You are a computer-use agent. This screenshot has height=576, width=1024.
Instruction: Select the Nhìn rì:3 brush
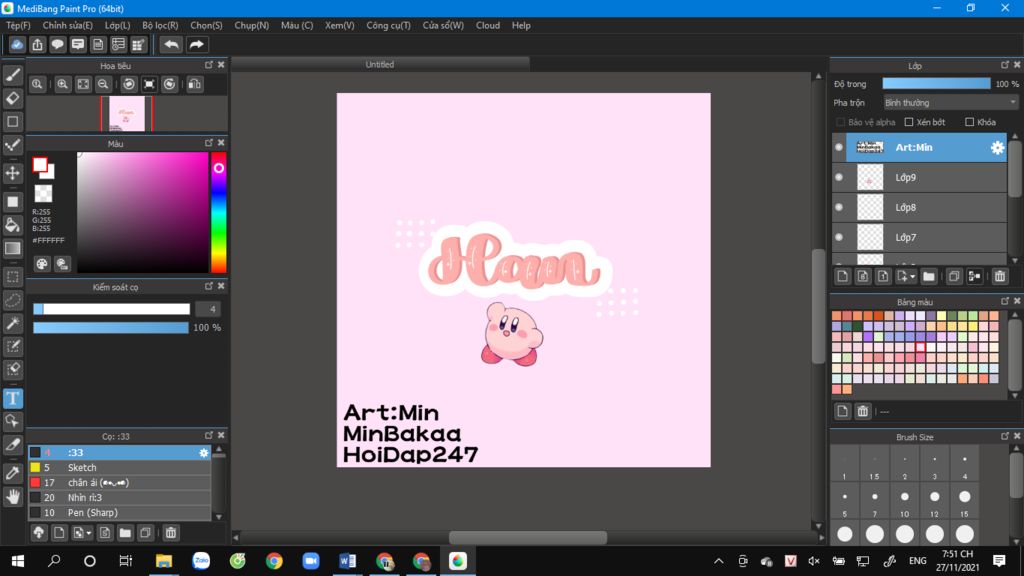tap(120, 498)
